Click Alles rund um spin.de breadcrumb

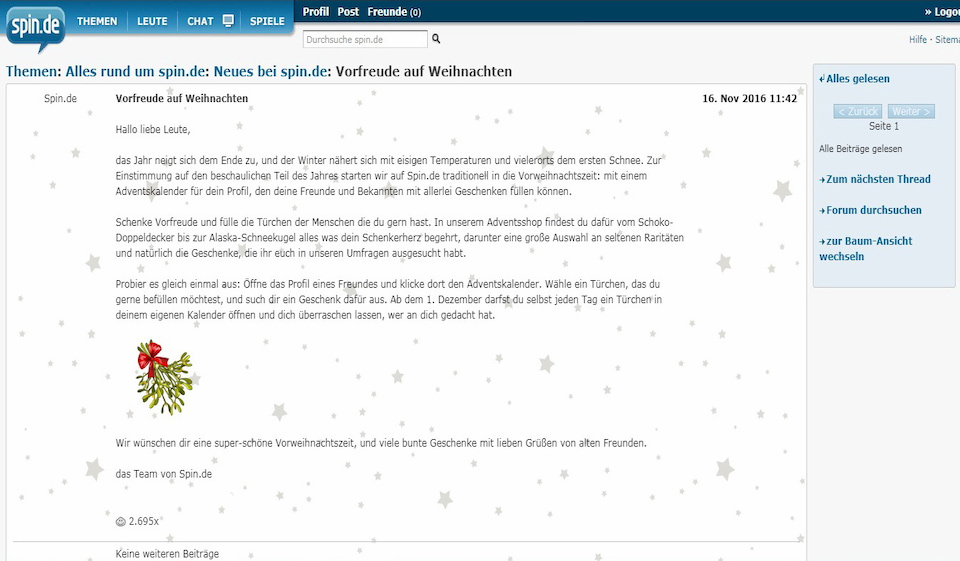point(135,71)
